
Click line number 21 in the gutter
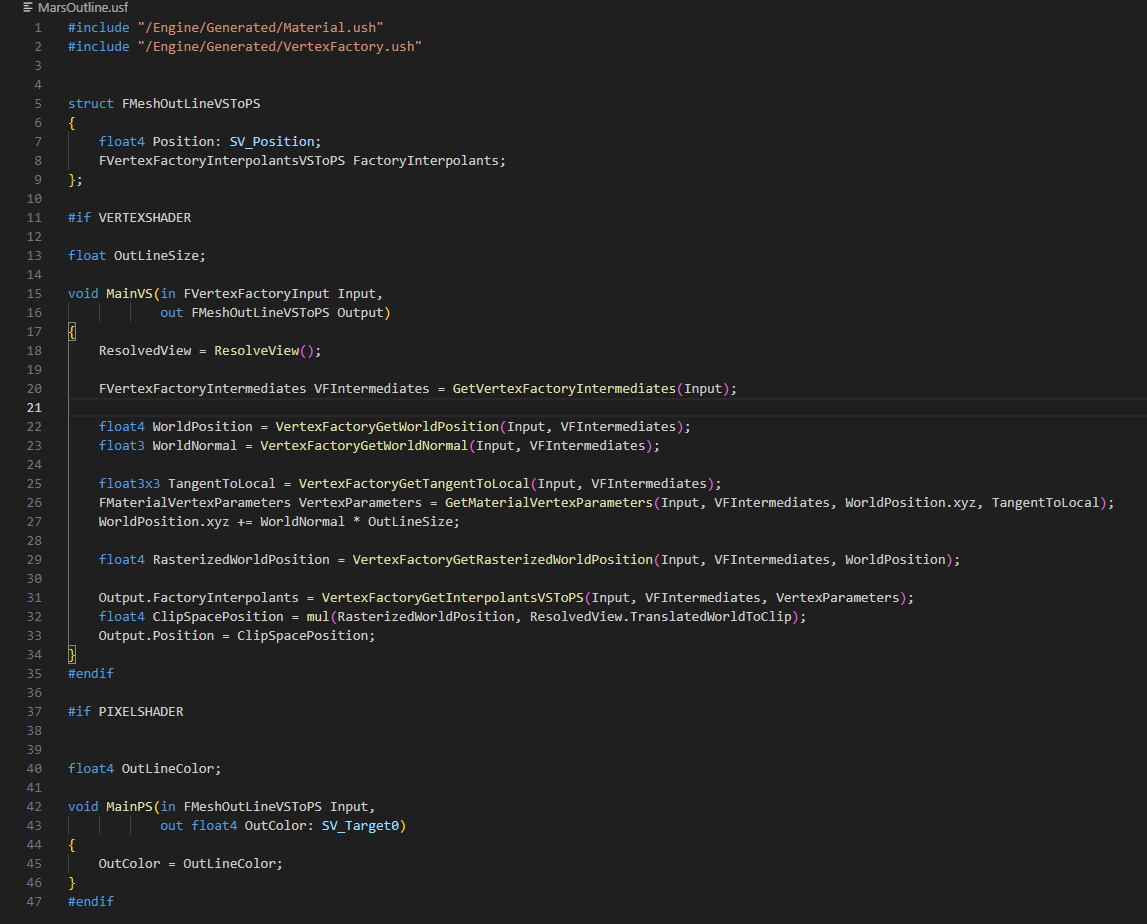[x=34, y=407]
